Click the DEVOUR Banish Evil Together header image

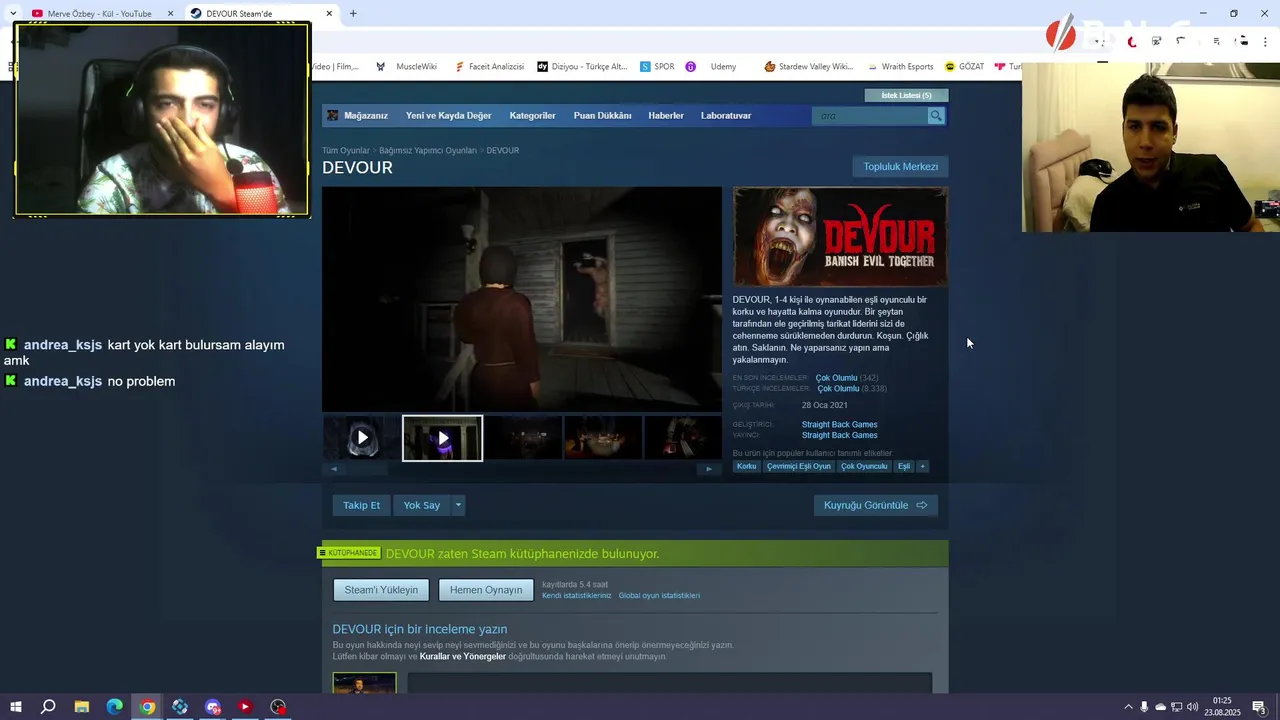[840, 237]
